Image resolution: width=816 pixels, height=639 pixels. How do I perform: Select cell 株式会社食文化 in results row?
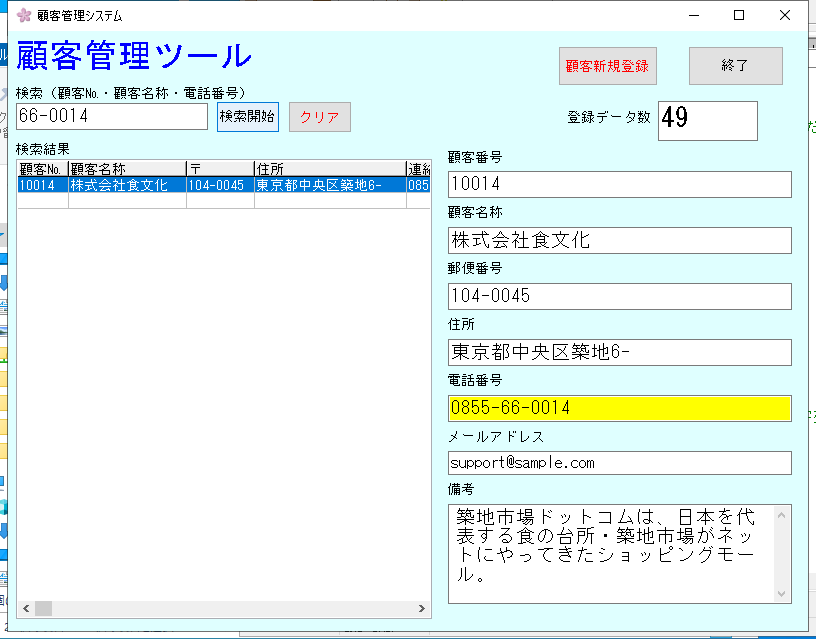[127, 185]
